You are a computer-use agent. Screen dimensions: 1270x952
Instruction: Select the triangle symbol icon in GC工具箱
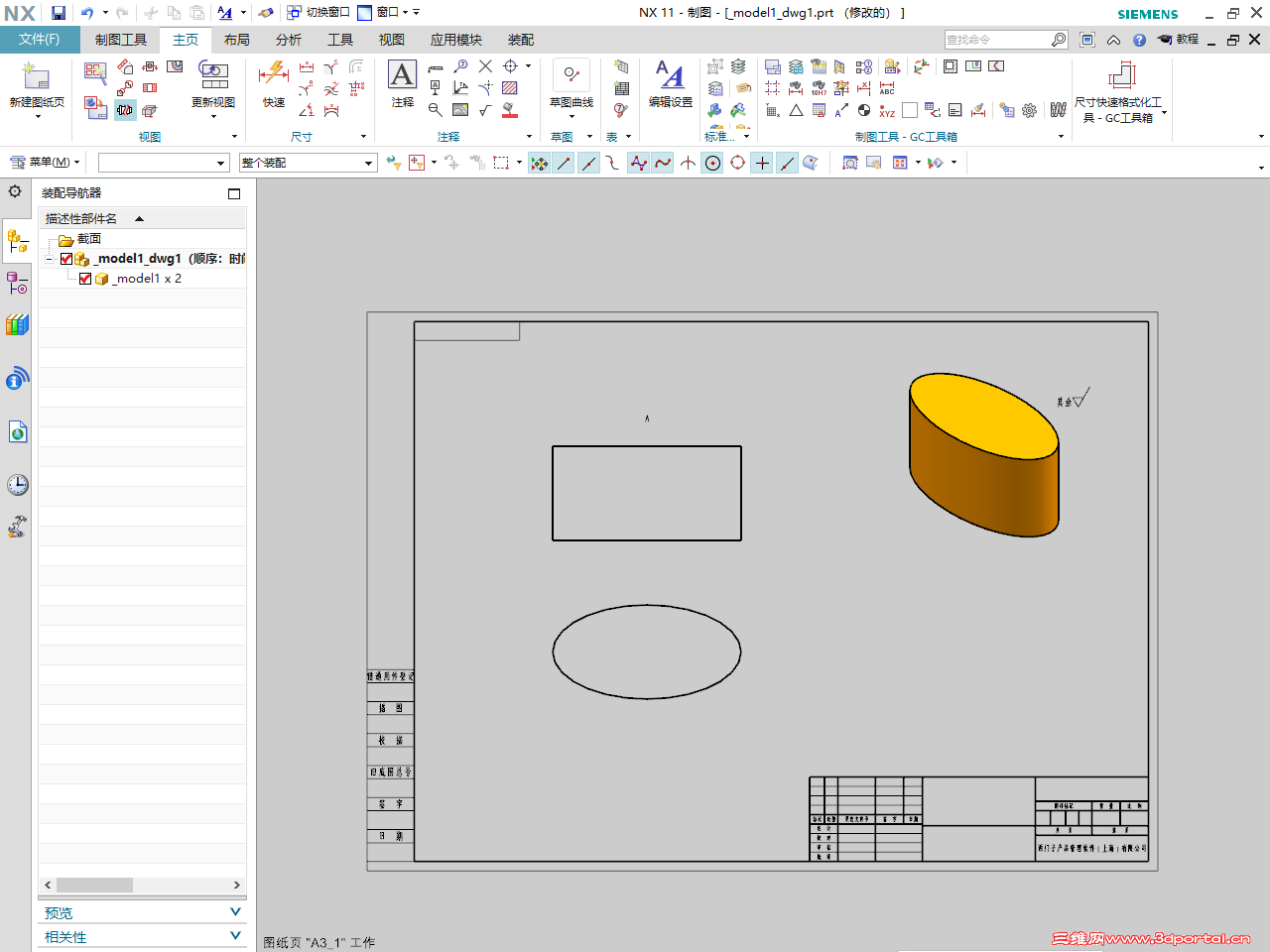(x=796, y=111)
